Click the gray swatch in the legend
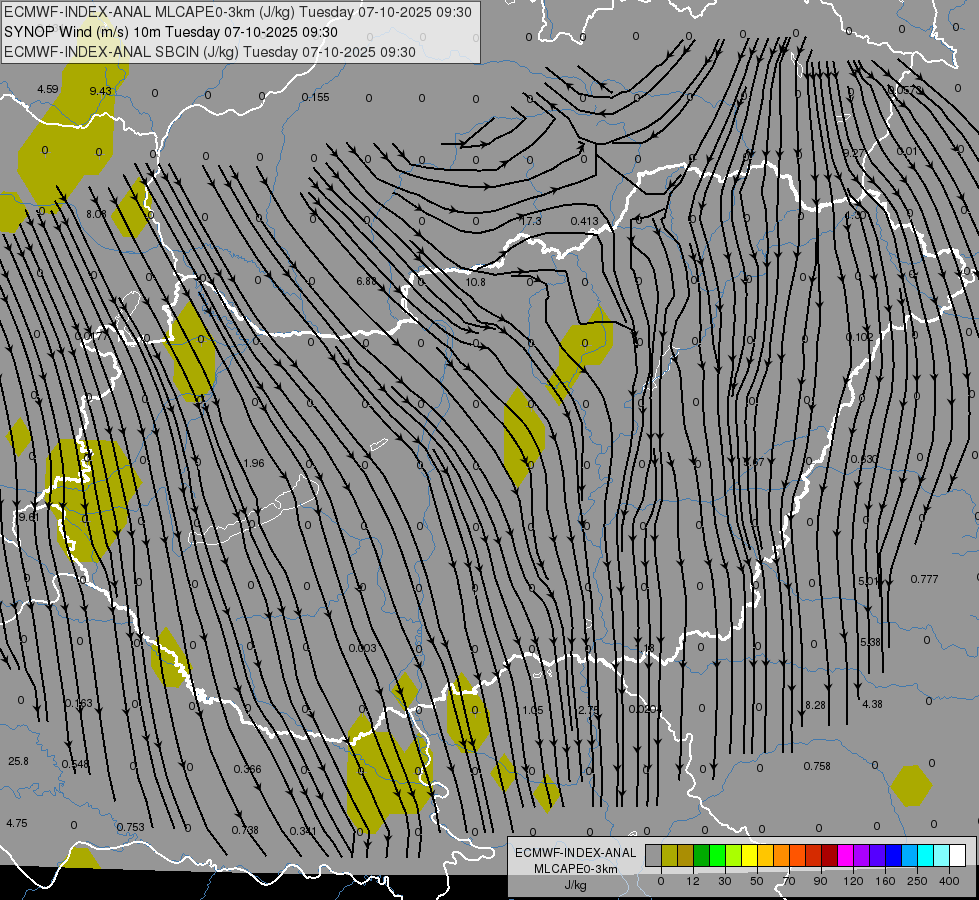The width and height of the screenshot is (979, 900). (x=653, y=855)
